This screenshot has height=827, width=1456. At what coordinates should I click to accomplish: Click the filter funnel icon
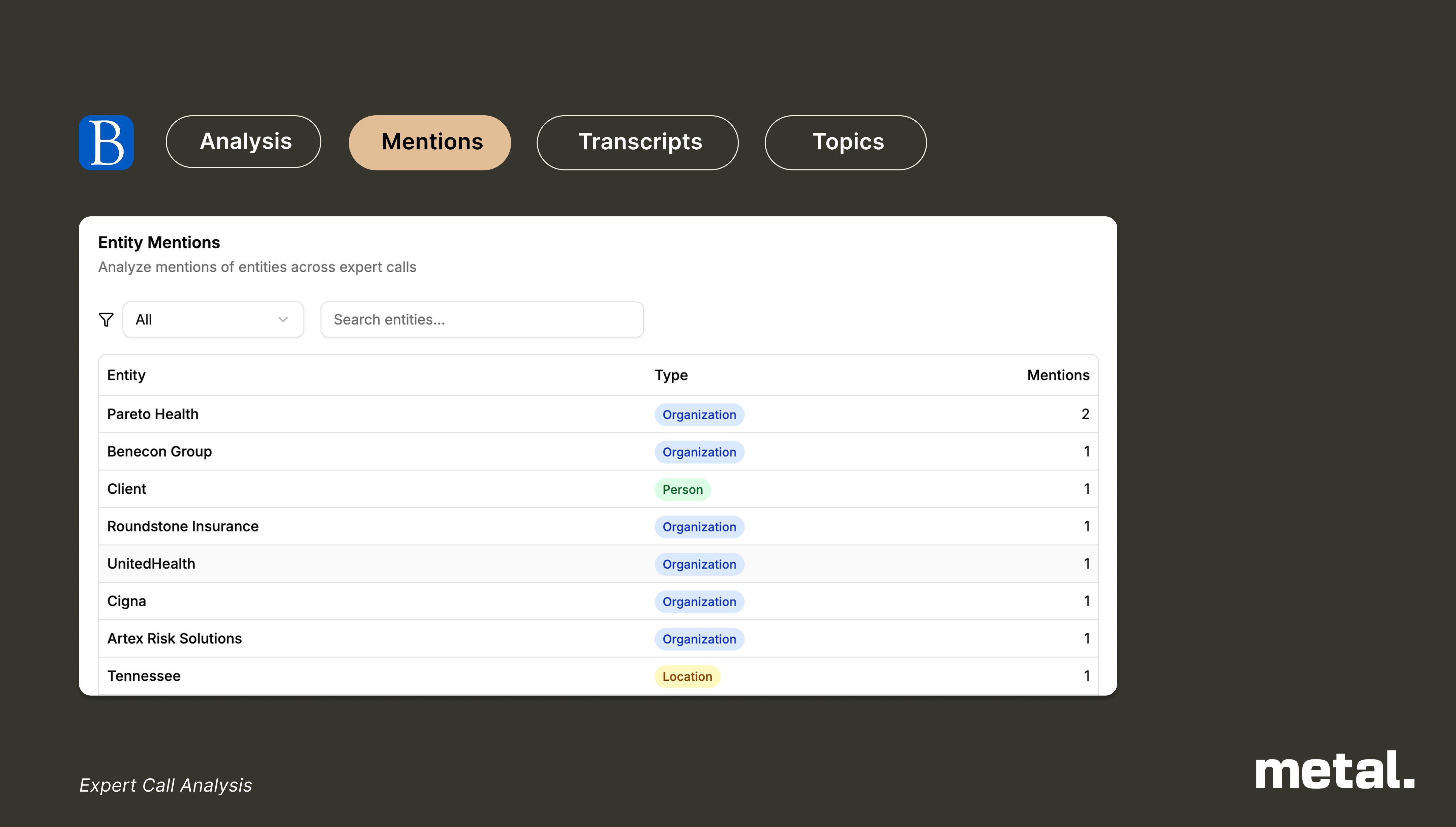[x=106, y=320]
